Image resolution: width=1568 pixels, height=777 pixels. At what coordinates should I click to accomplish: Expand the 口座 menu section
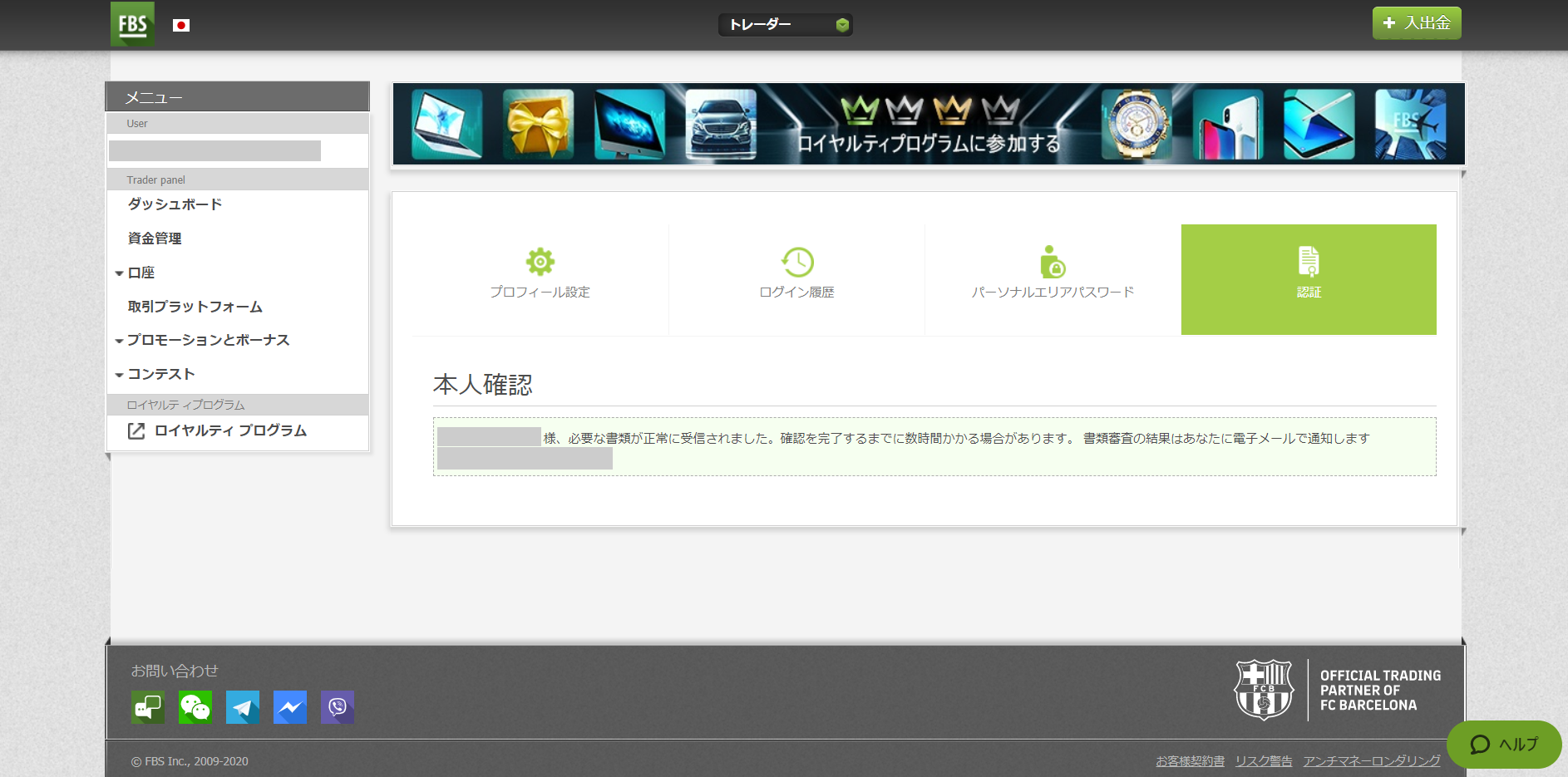[141, 273]
